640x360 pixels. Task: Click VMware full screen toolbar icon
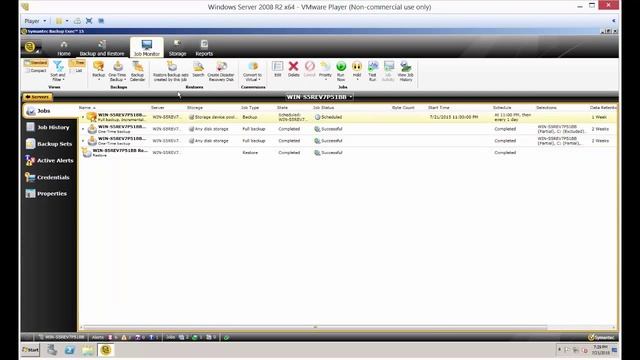click(89, 21)
